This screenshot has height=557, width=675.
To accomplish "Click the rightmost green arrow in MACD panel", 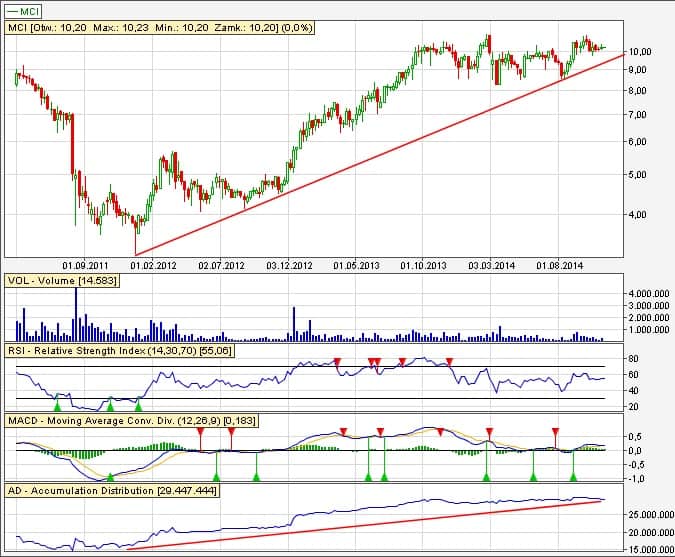I will click(x=572, y=477).
